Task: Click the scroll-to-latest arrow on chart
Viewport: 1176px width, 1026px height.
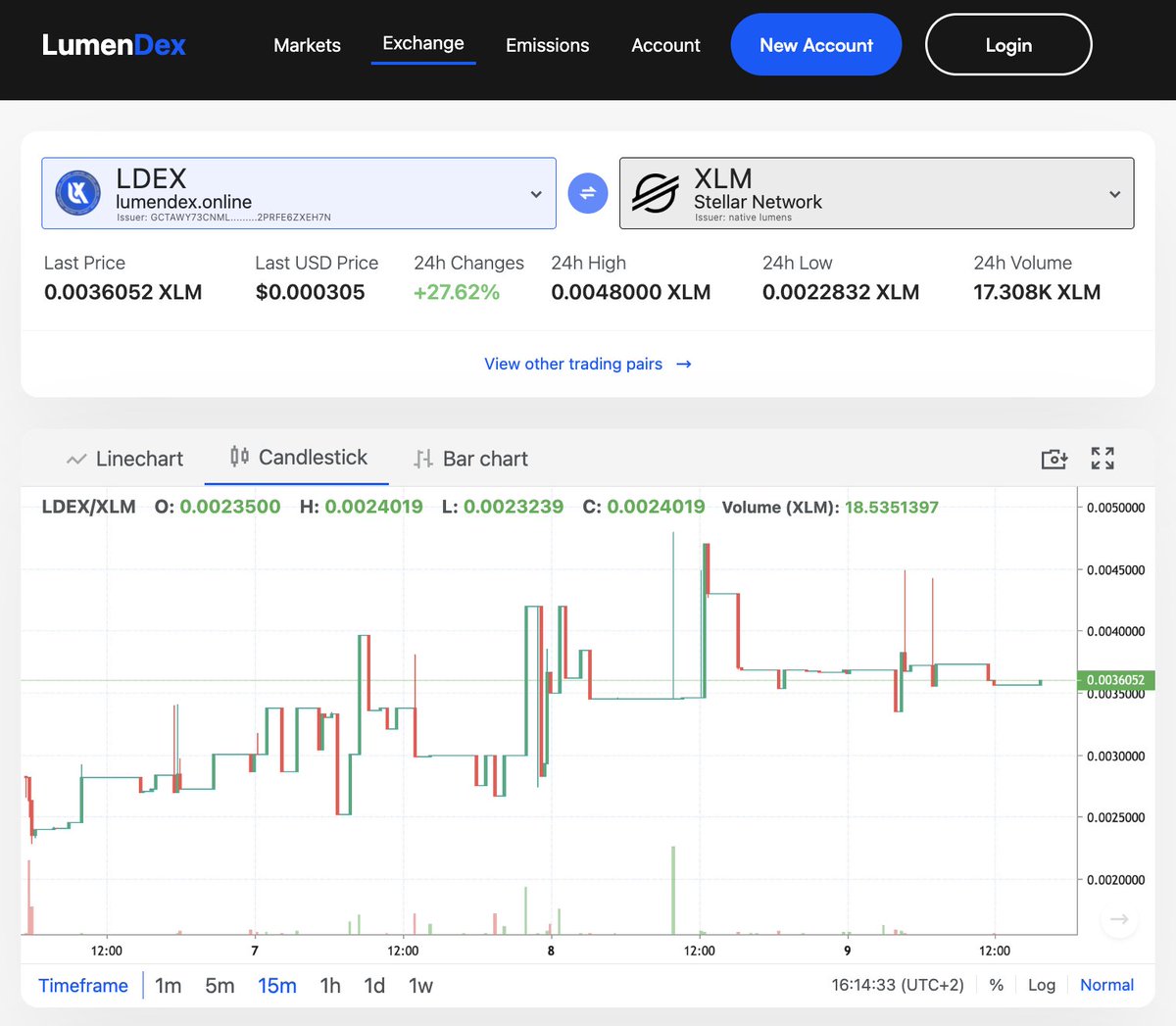Action: pos(1119,919)
